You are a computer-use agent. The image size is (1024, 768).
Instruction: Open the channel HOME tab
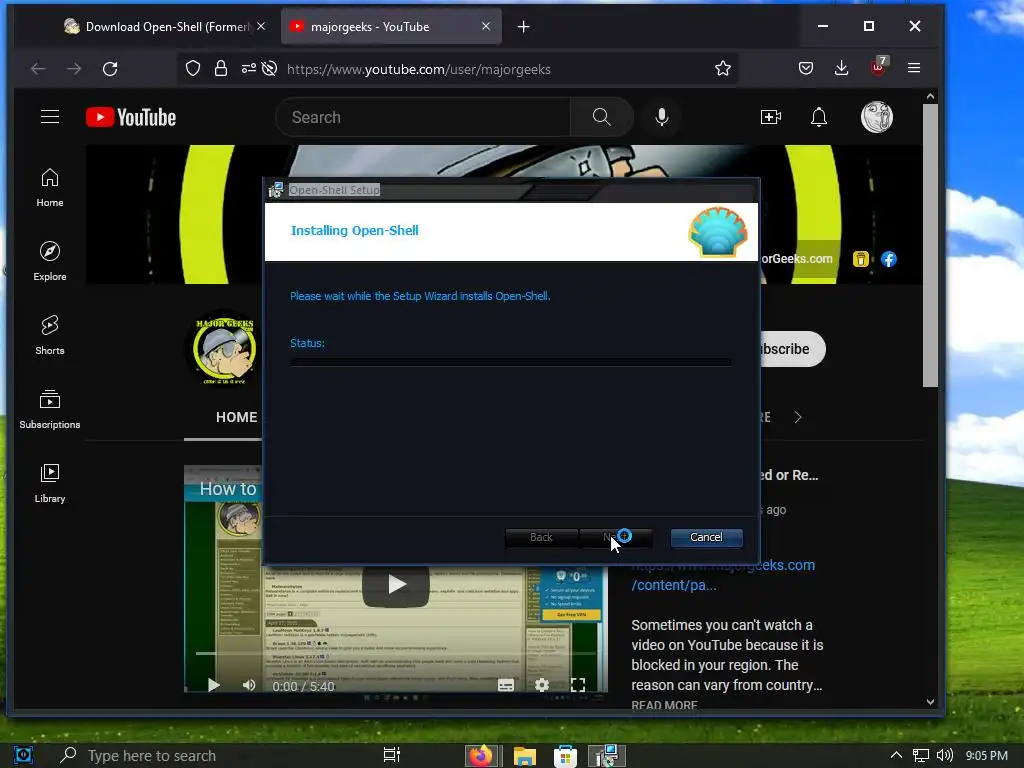pyautogui.click(x=236, y=417)
